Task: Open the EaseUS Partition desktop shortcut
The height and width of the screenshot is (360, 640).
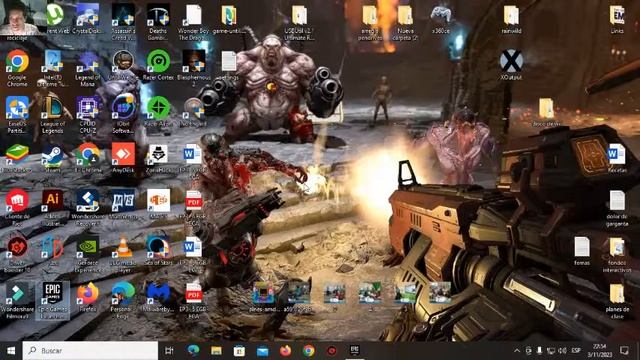Action: point(17,115)
